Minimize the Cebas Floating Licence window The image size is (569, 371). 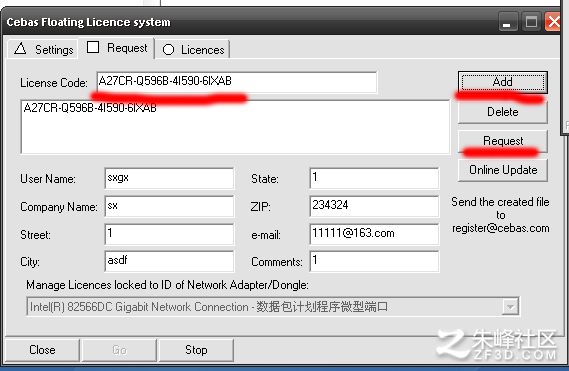click(507, 22)
